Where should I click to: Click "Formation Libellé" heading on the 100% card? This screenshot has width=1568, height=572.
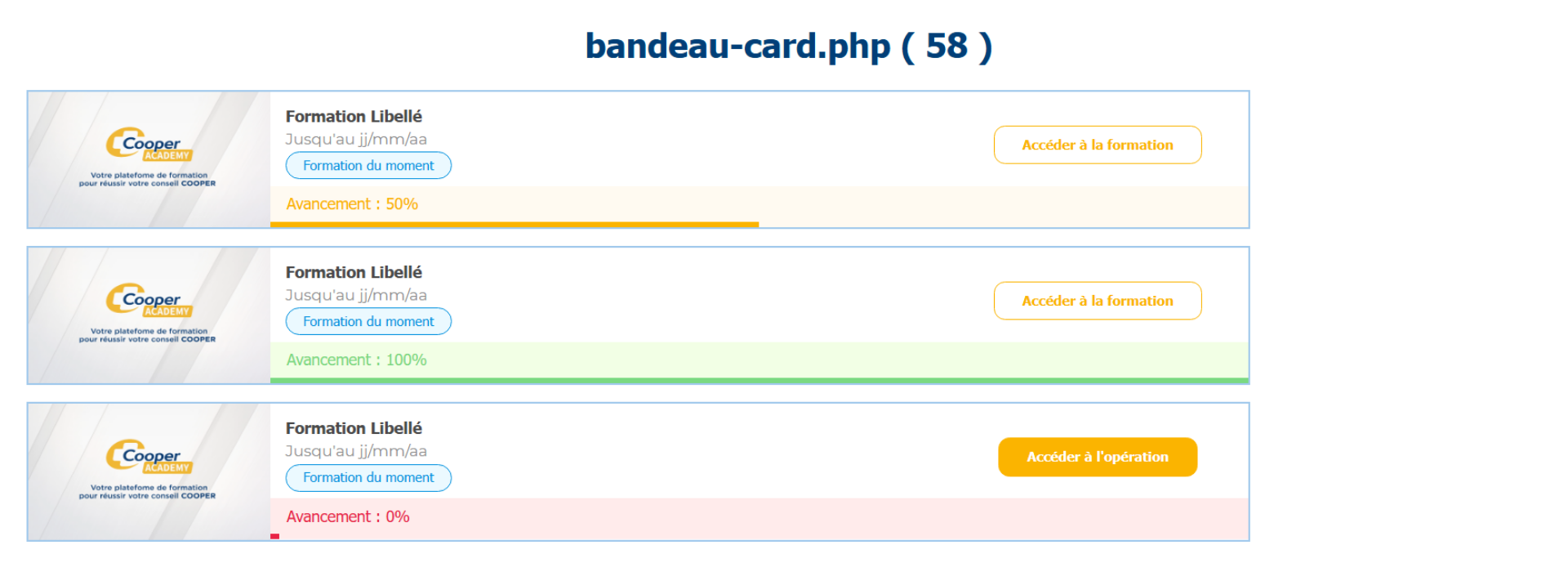click(x=354, y=272)
